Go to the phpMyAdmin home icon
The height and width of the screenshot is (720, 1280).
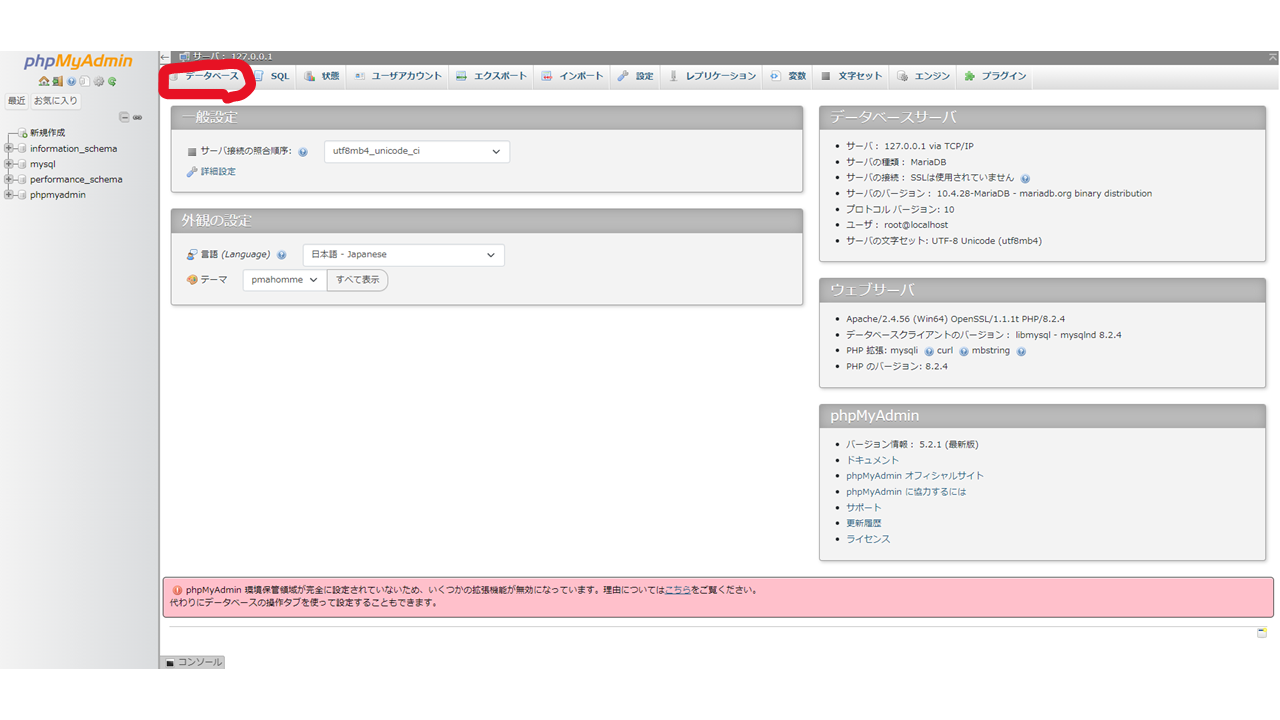(43, 81)
